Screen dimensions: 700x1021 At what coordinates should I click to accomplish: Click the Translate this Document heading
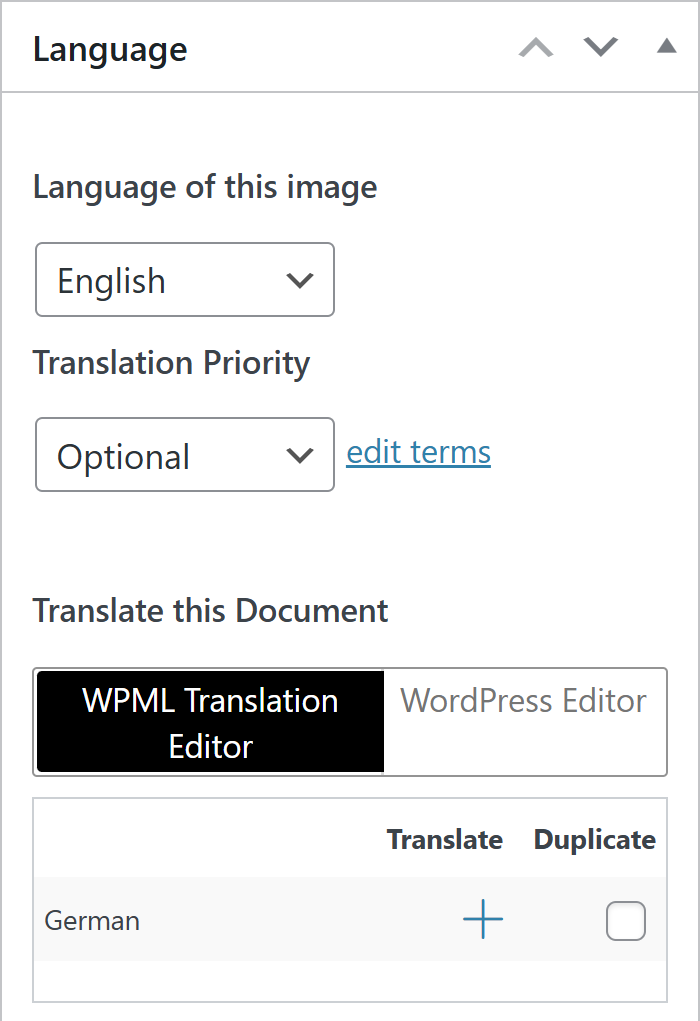pyautogui.click(x=210, y=611)
